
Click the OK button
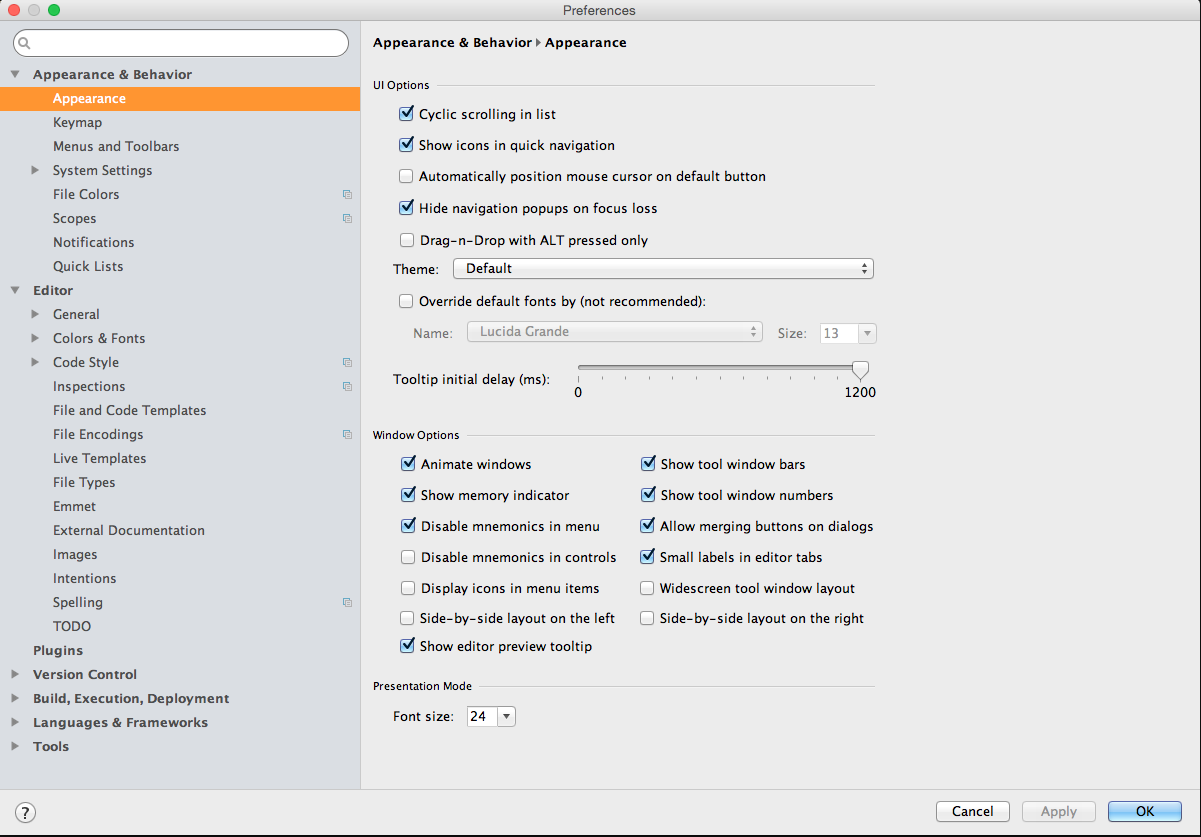(1144, 811)
